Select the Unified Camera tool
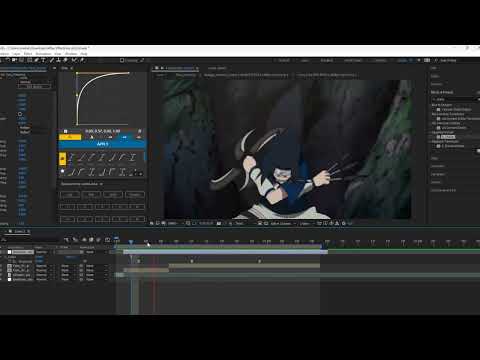Screen dimensions: 480x360 pyautogui.click(x=14, y=60)
